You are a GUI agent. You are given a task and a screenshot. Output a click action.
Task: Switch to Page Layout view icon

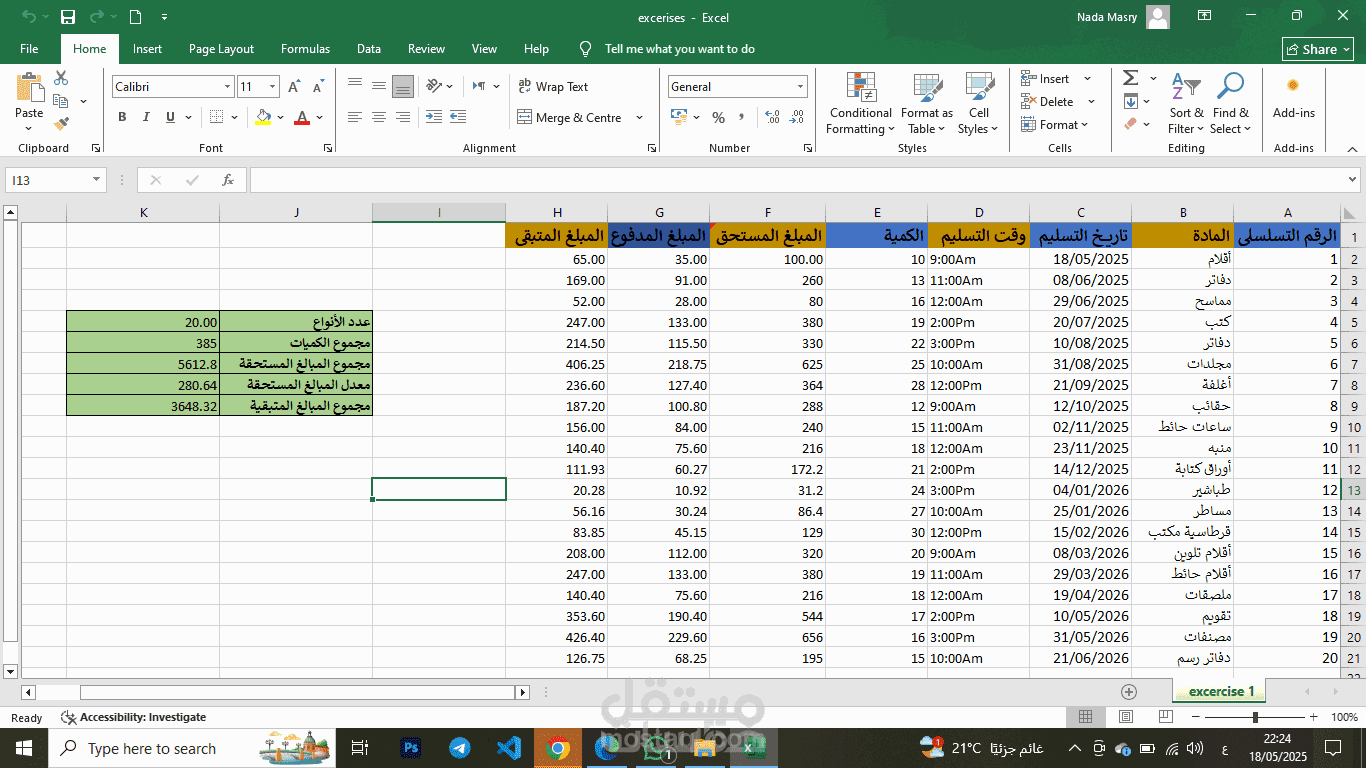(x=1125, y=717)
